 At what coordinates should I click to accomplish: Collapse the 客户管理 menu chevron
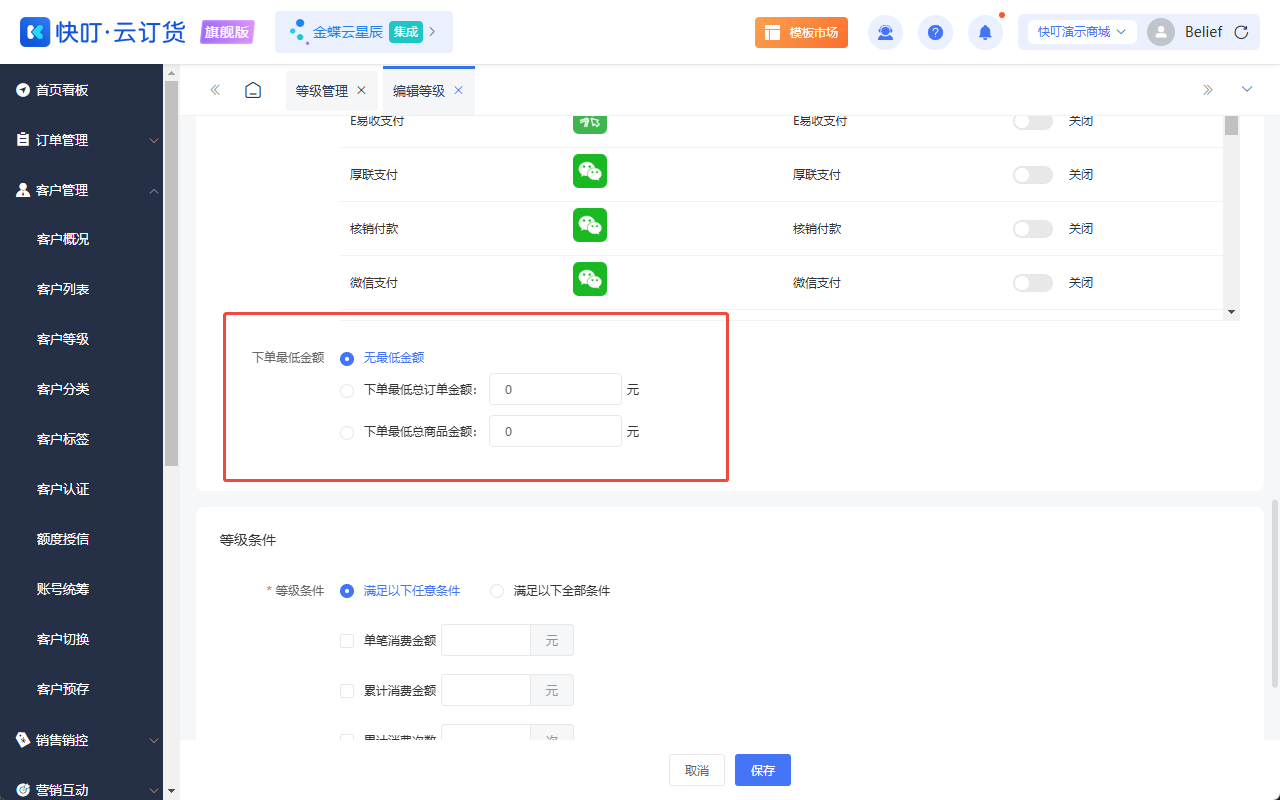[x=154, y=191]
